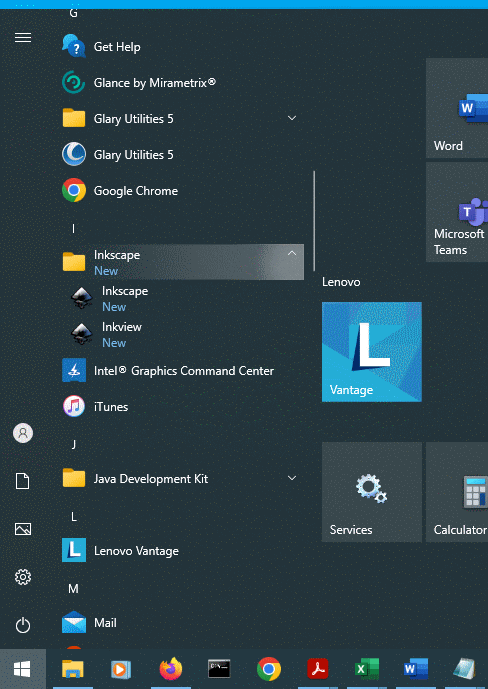Open Intel Graphics Command Center
This screenshot has width=488, height=689.
pyautogui.click(x=182, y=370)
